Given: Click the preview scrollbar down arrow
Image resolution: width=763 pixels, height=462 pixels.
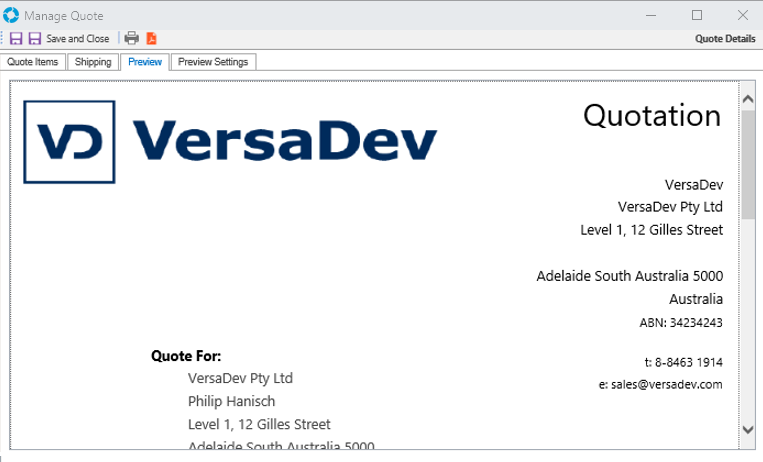Looking at the screenshot, I should pos(746,429).
